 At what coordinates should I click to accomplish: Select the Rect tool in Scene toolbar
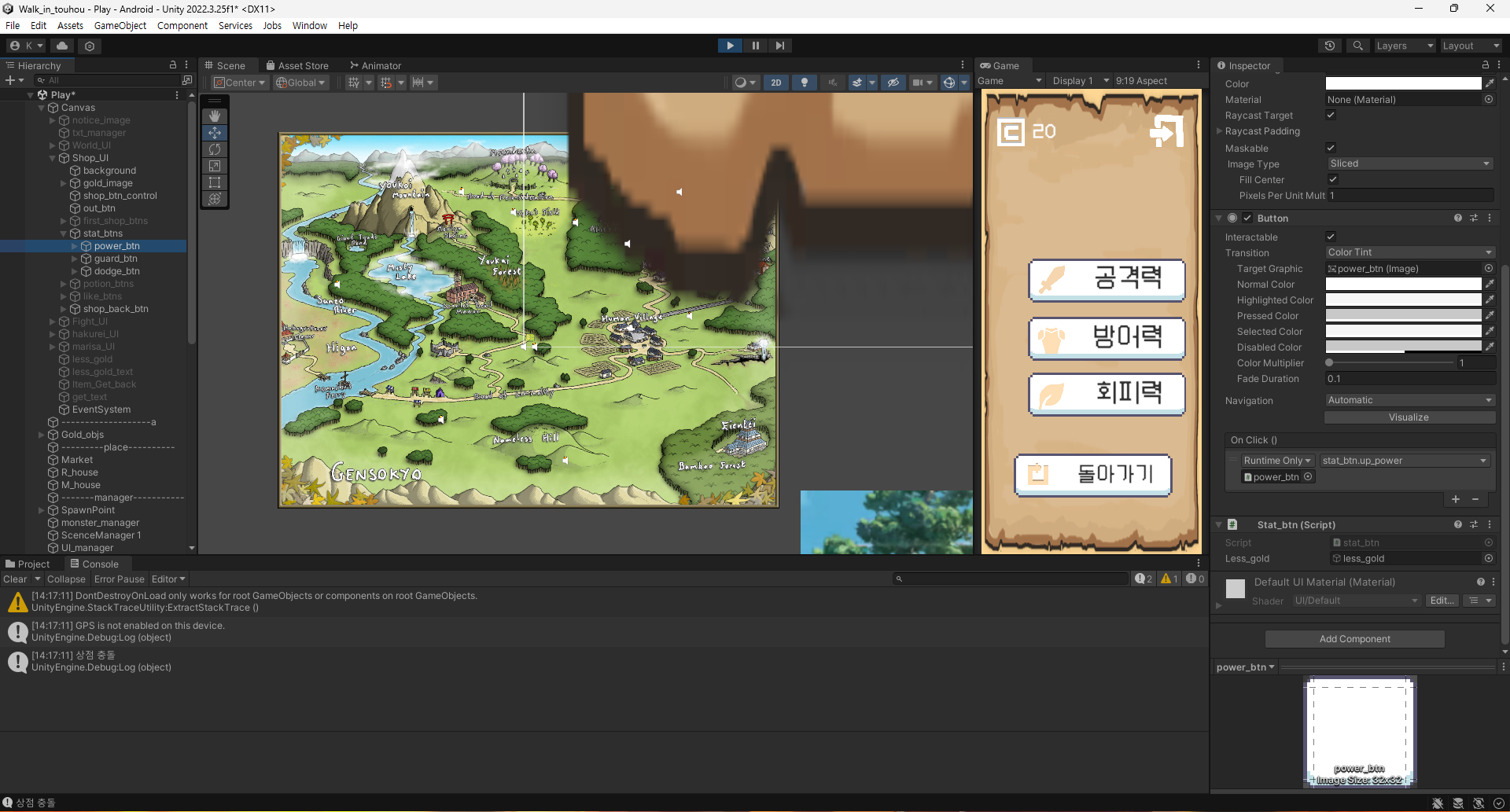215,182
